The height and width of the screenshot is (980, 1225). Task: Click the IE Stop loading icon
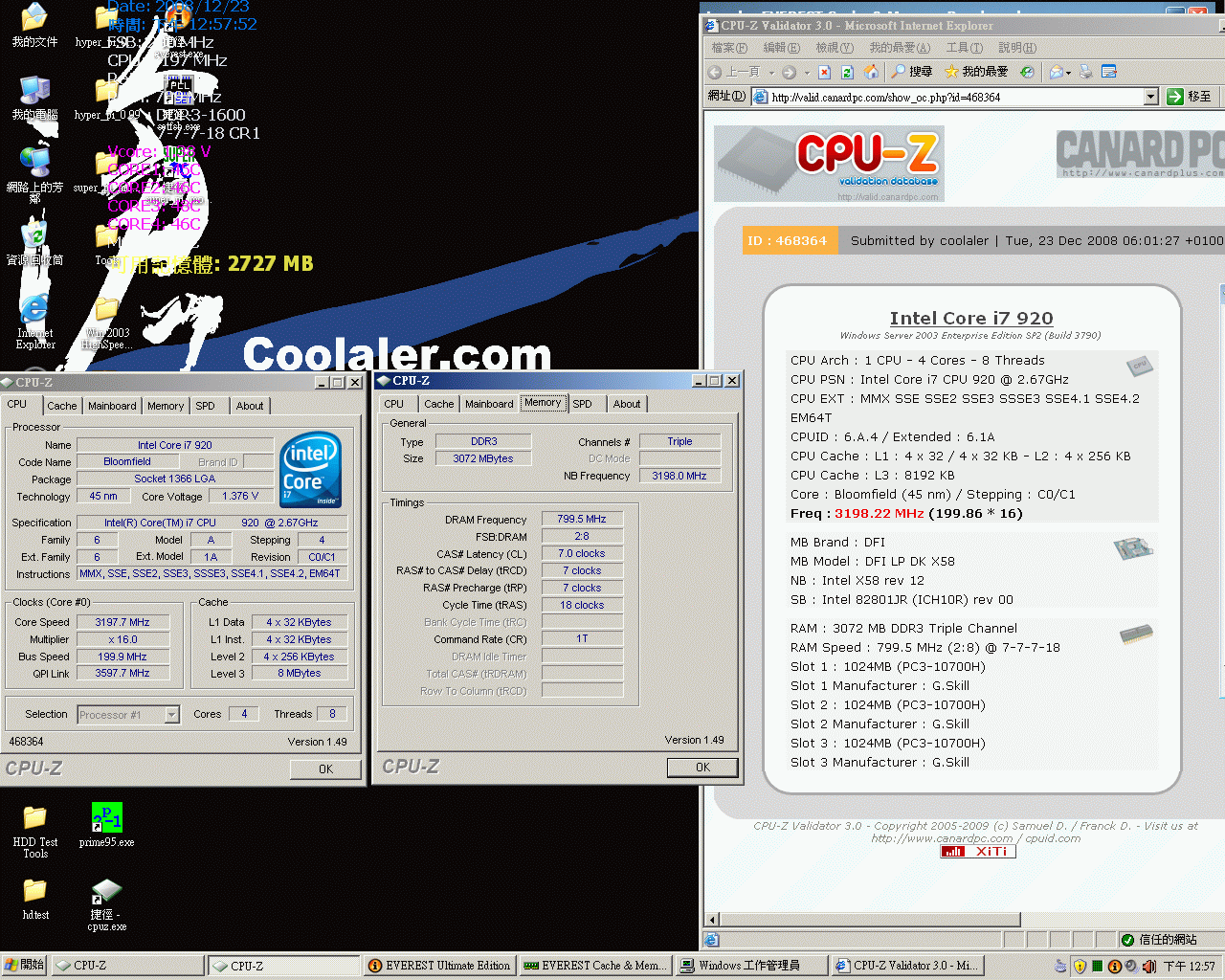(824, 72)
